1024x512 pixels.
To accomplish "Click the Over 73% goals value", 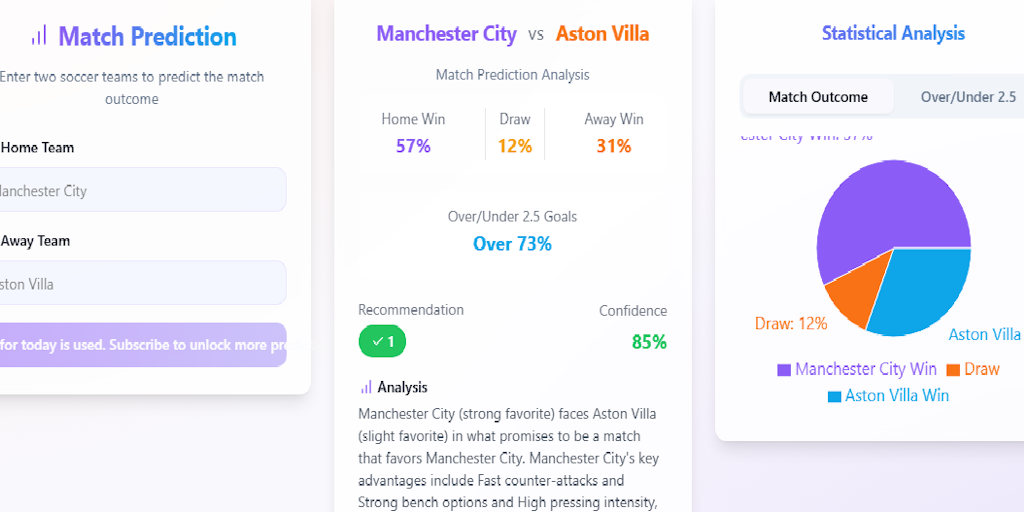I will pos(512,244).
